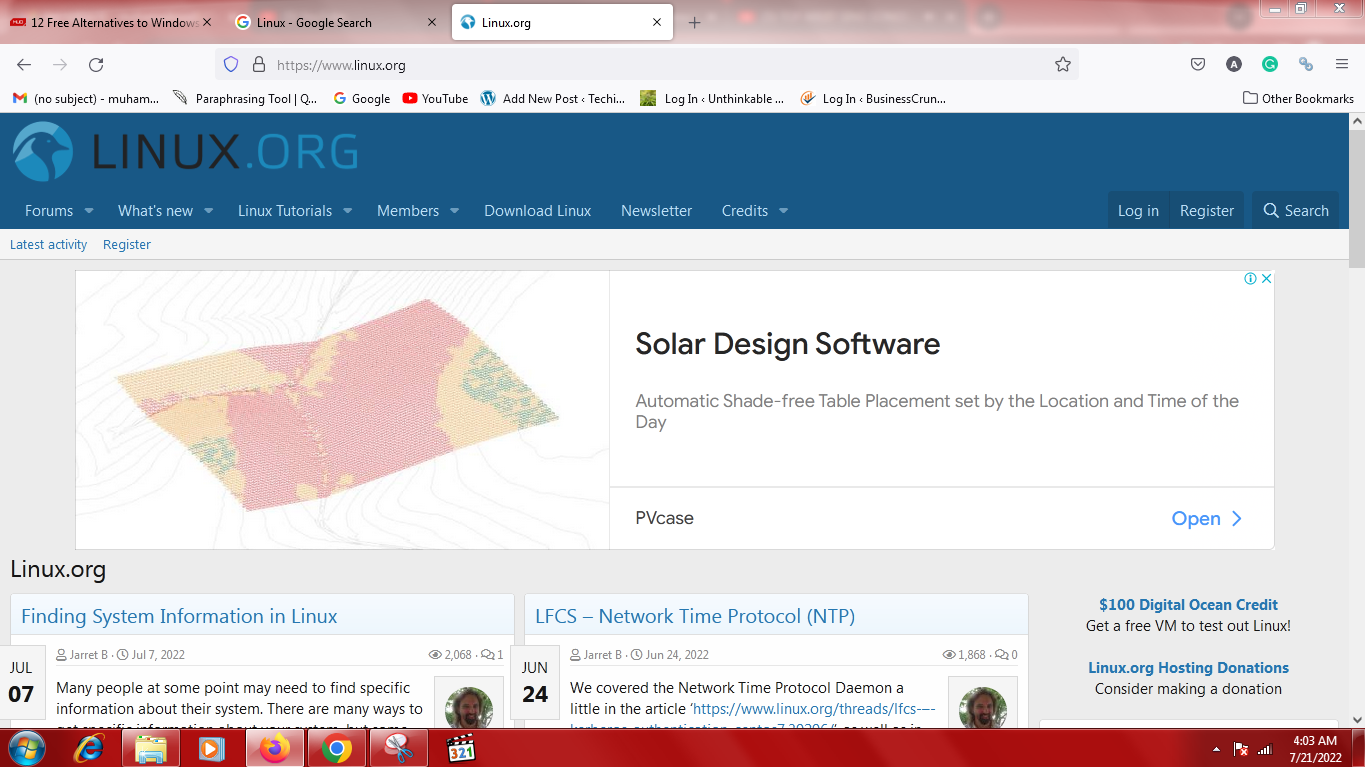1365x767 pixels.
Task: Bookmark this page with the star icon
Action: point(1062,65)
